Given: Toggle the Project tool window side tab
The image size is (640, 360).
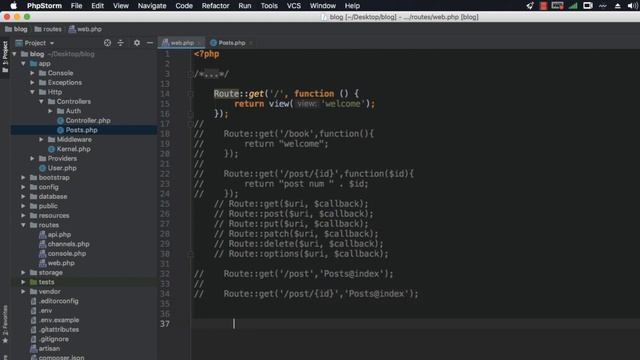Looking at the screenshot, I should point(5,57).
